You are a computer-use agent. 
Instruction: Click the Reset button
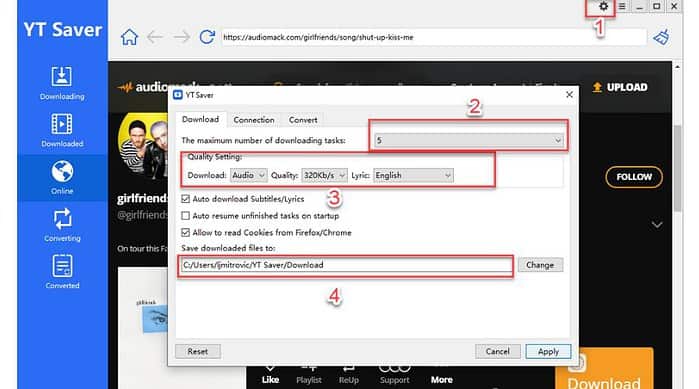click(197, 352)
